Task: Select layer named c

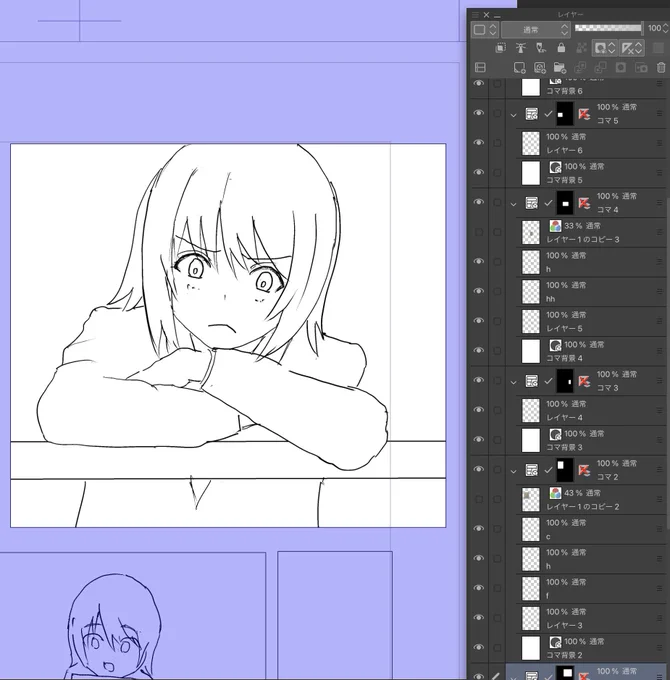Action: click(x=591, y=530)
